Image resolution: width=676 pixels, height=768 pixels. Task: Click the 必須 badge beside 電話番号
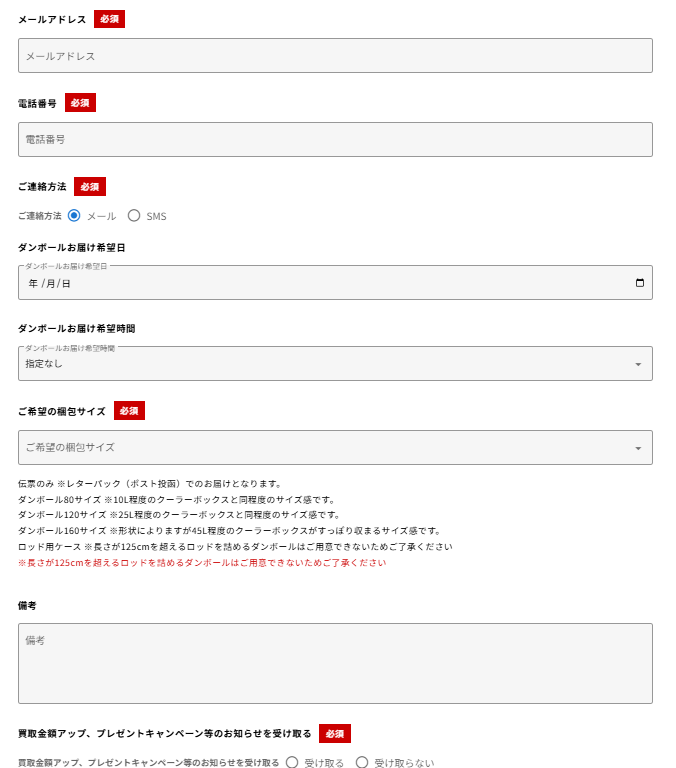point(80,103)
